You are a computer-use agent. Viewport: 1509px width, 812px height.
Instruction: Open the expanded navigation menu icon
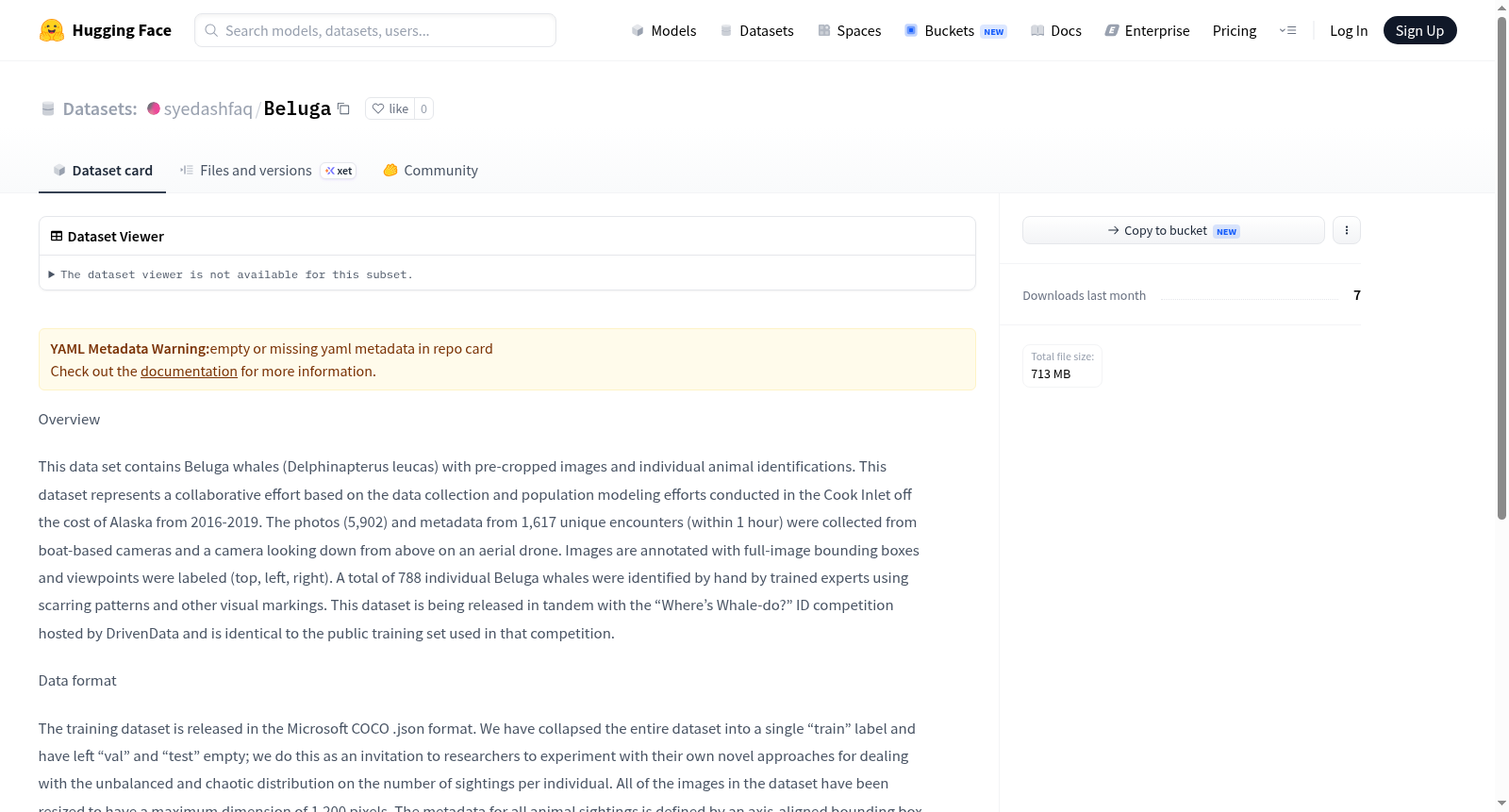click(1287, 30)
